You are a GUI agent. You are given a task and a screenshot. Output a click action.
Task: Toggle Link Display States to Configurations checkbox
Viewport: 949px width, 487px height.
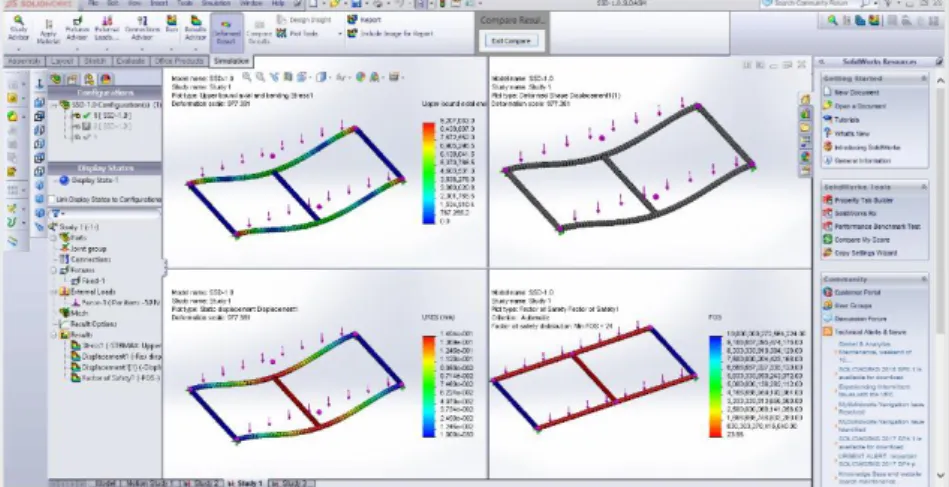pyautogui.click(x=52, y=199)
